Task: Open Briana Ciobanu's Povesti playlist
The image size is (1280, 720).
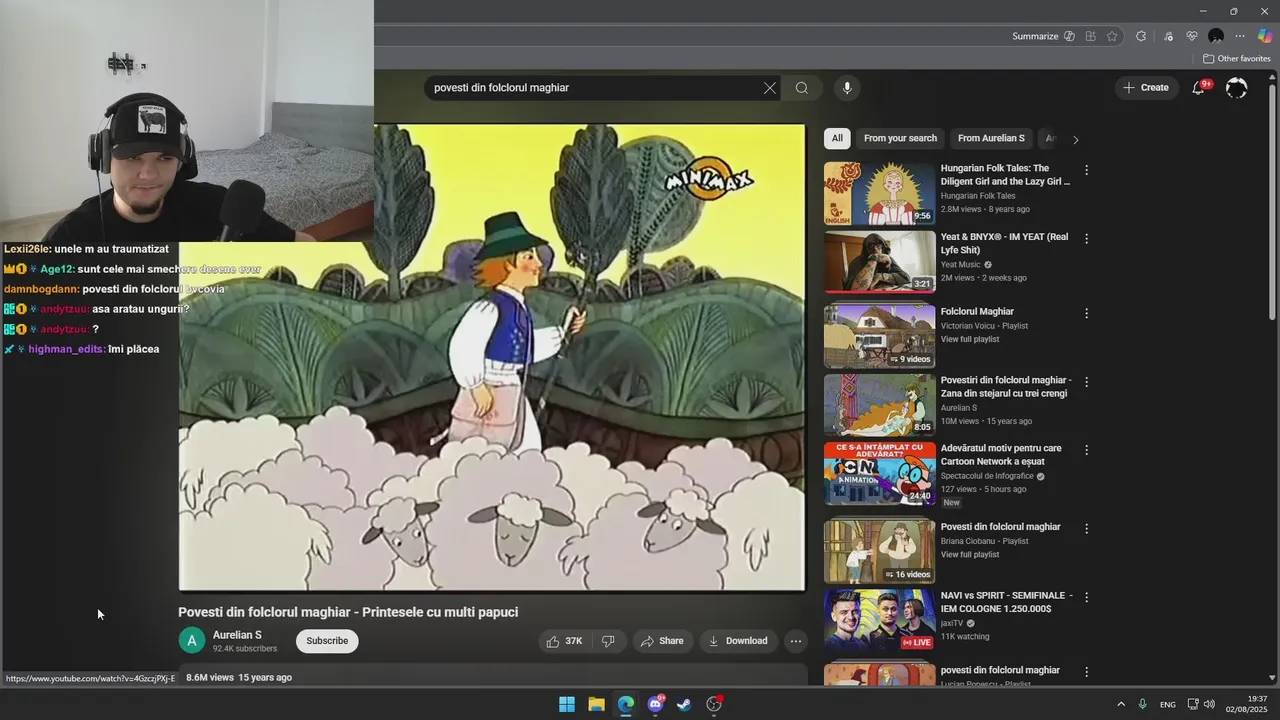Action: [879, 552]
